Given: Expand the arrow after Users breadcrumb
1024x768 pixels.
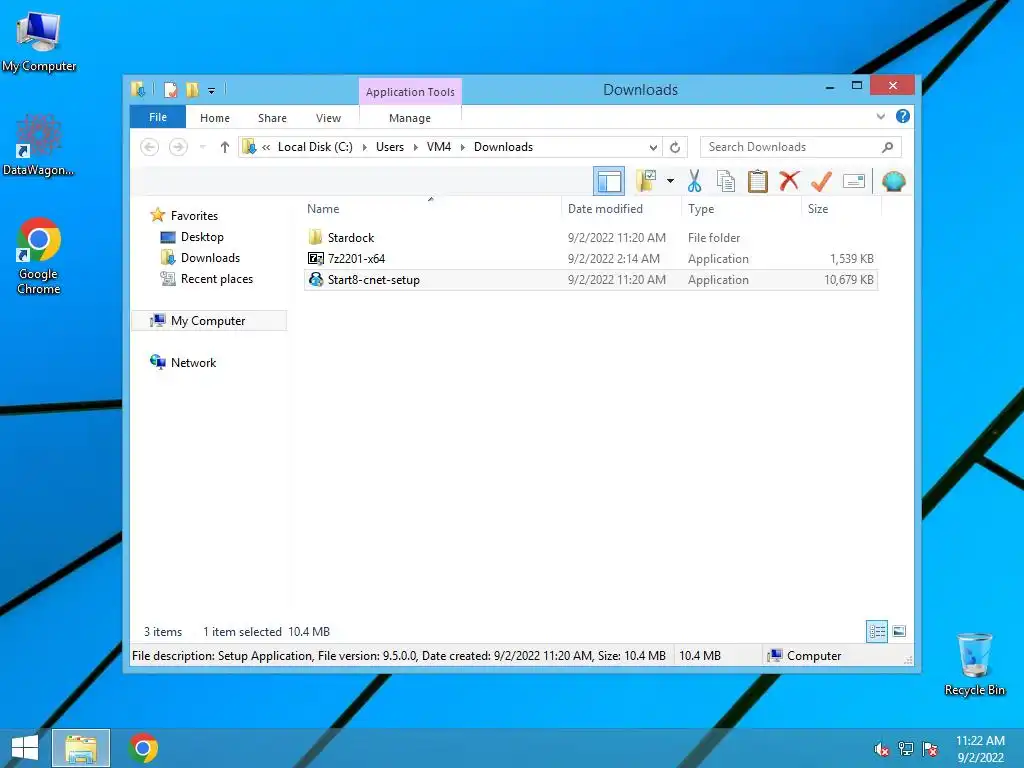Looking at the screenshot, I should [x=415, y=147].
